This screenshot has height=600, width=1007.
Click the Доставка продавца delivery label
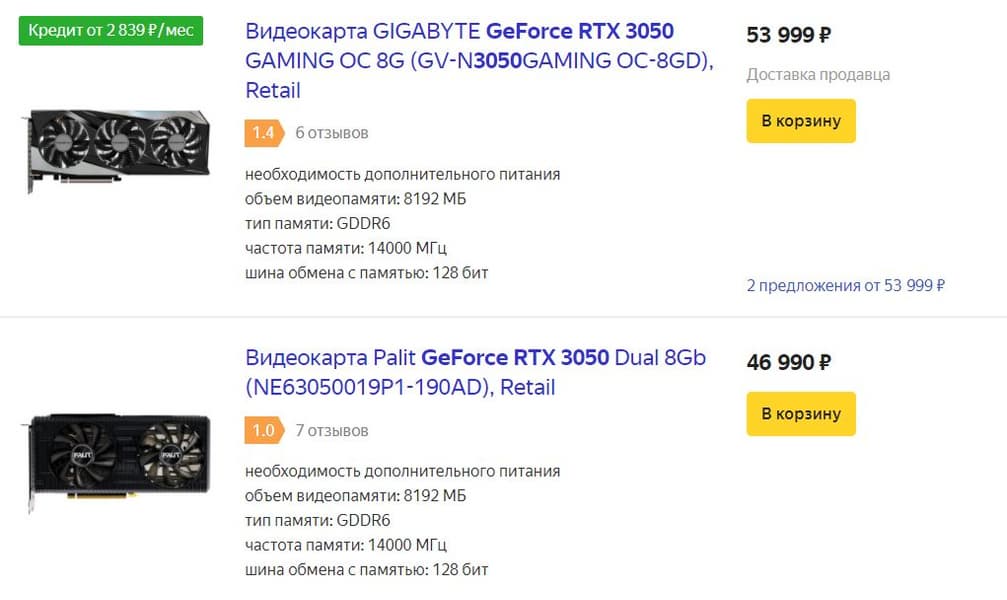click(x=817, y=75)
